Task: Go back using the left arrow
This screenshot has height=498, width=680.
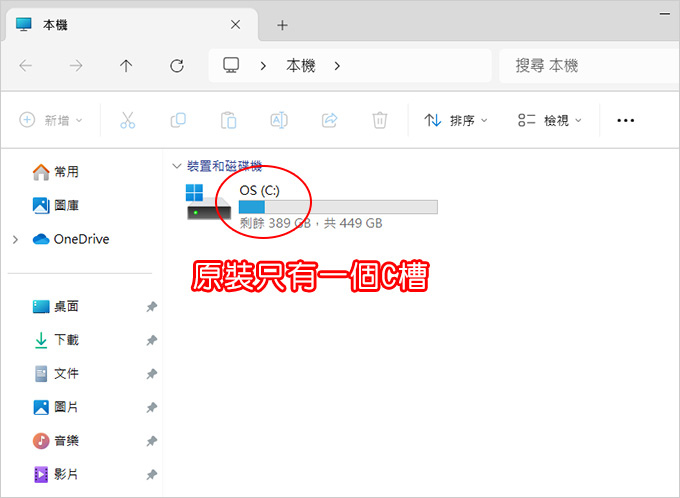Action: (x=26, y=66)
